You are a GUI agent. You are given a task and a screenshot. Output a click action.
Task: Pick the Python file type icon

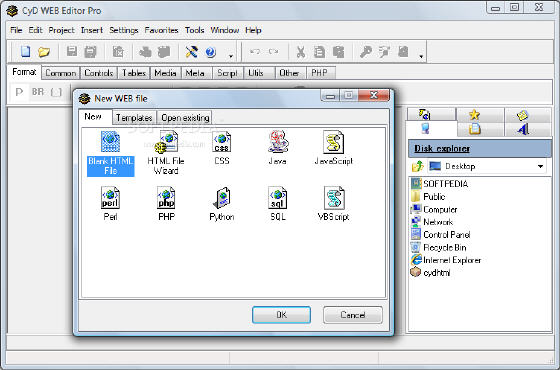coord(221,198)
